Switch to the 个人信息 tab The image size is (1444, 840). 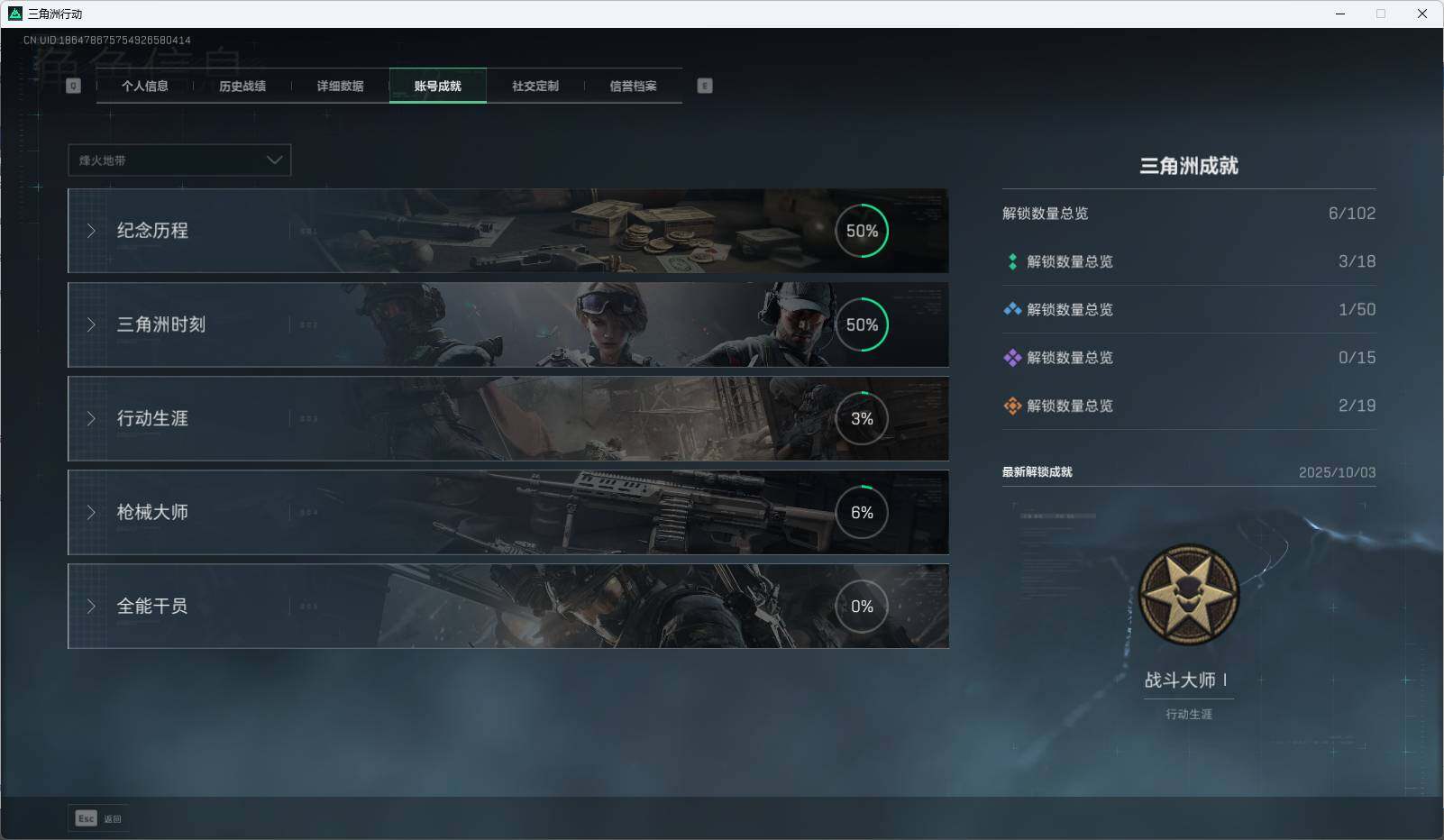coord(145,87)
